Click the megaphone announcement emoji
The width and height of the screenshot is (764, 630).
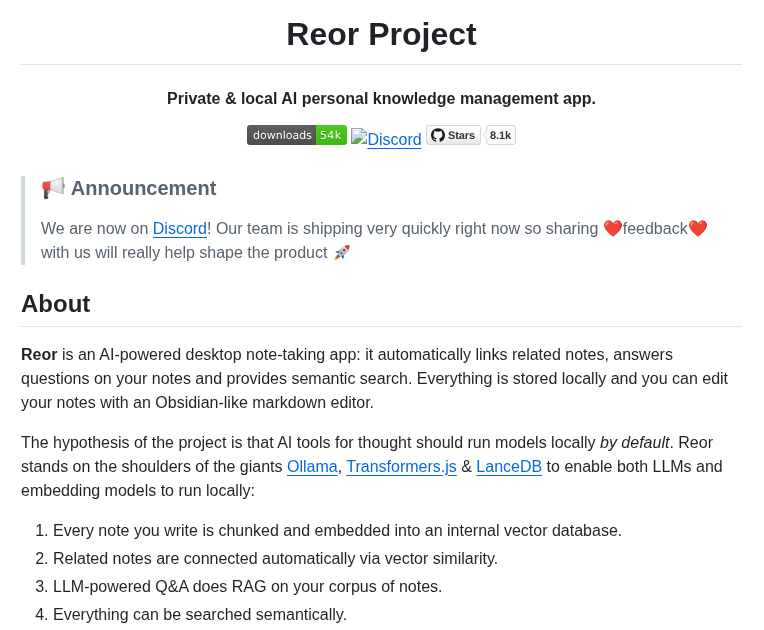coord(53,188)
